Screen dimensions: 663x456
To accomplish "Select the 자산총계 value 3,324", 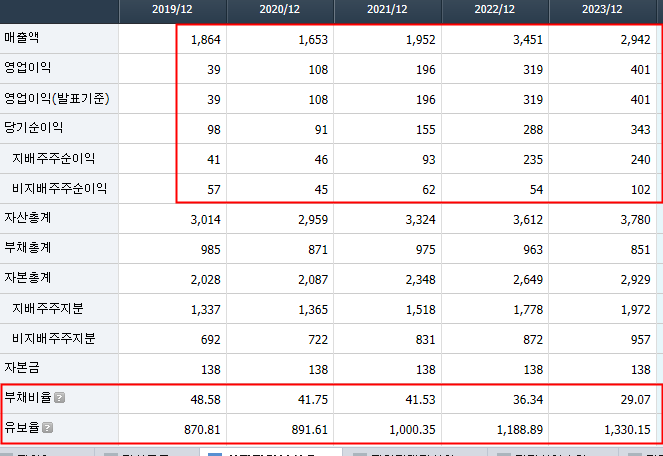I will (x=420, y=220).
